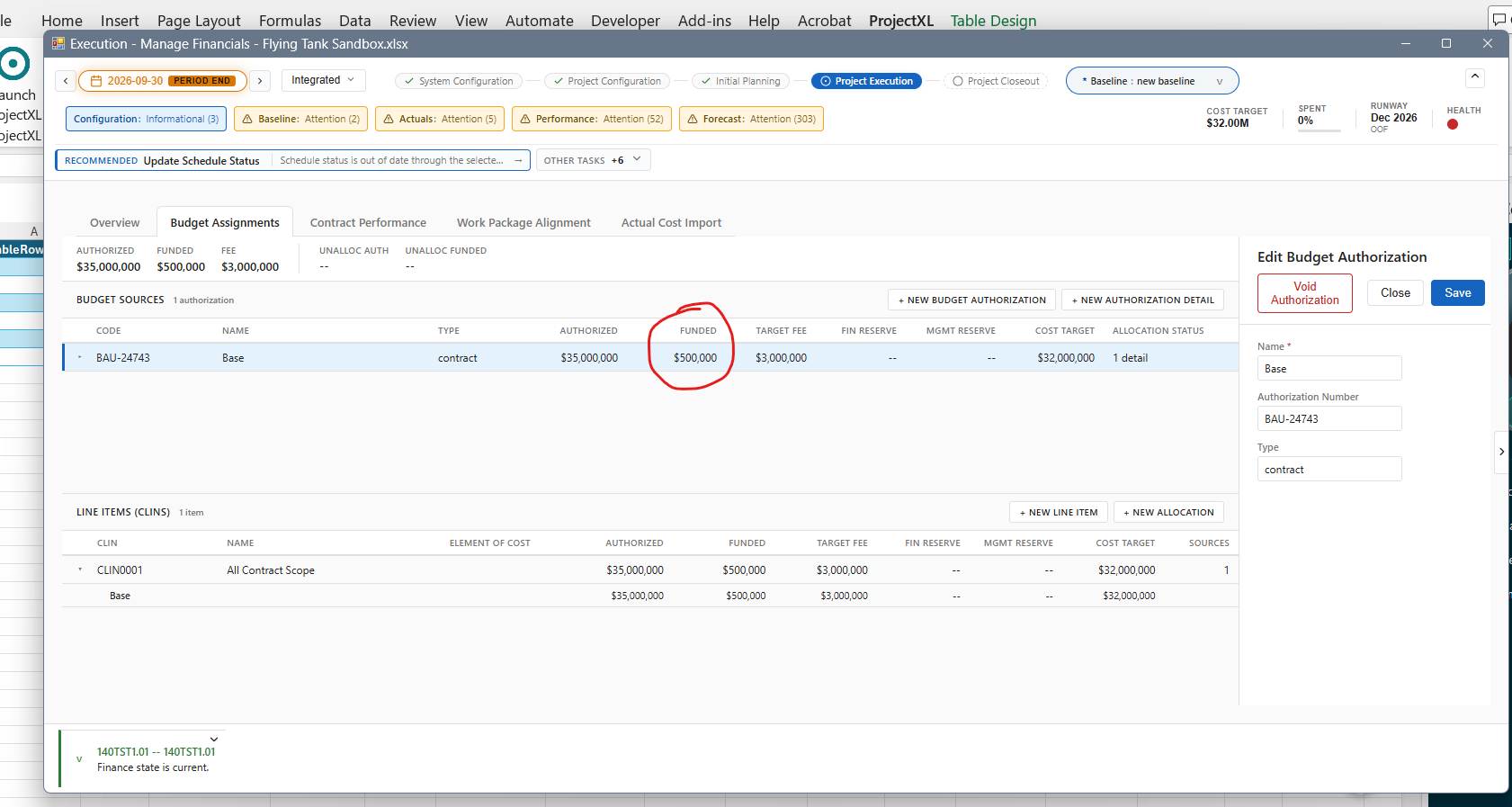Open the Performance Attention (52) warning chip
This screenshot has height=807, width=1512.
pyautogui.click(x=592, y=119)
